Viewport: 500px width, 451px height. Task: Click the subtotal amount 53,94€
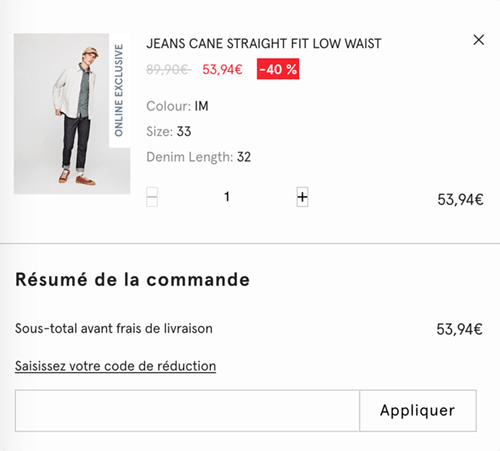(x=459, y=329)
